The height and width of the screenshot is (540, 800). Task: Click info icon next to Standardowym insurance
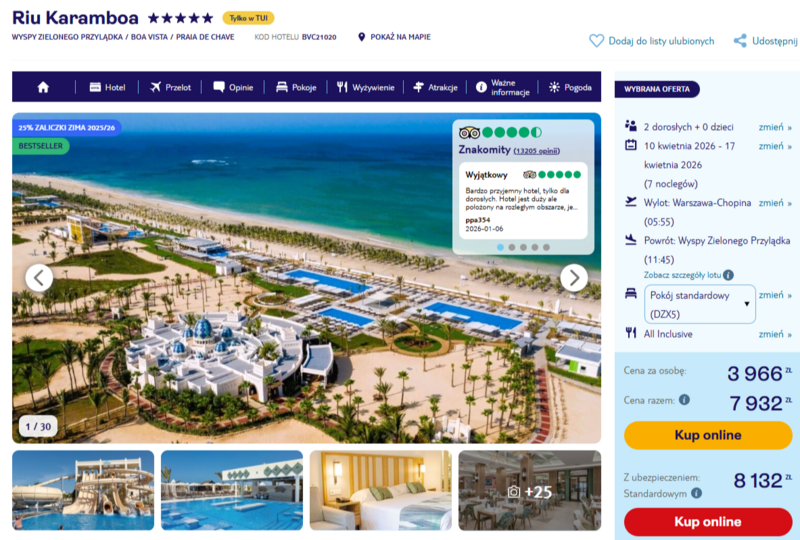(696, 493)
